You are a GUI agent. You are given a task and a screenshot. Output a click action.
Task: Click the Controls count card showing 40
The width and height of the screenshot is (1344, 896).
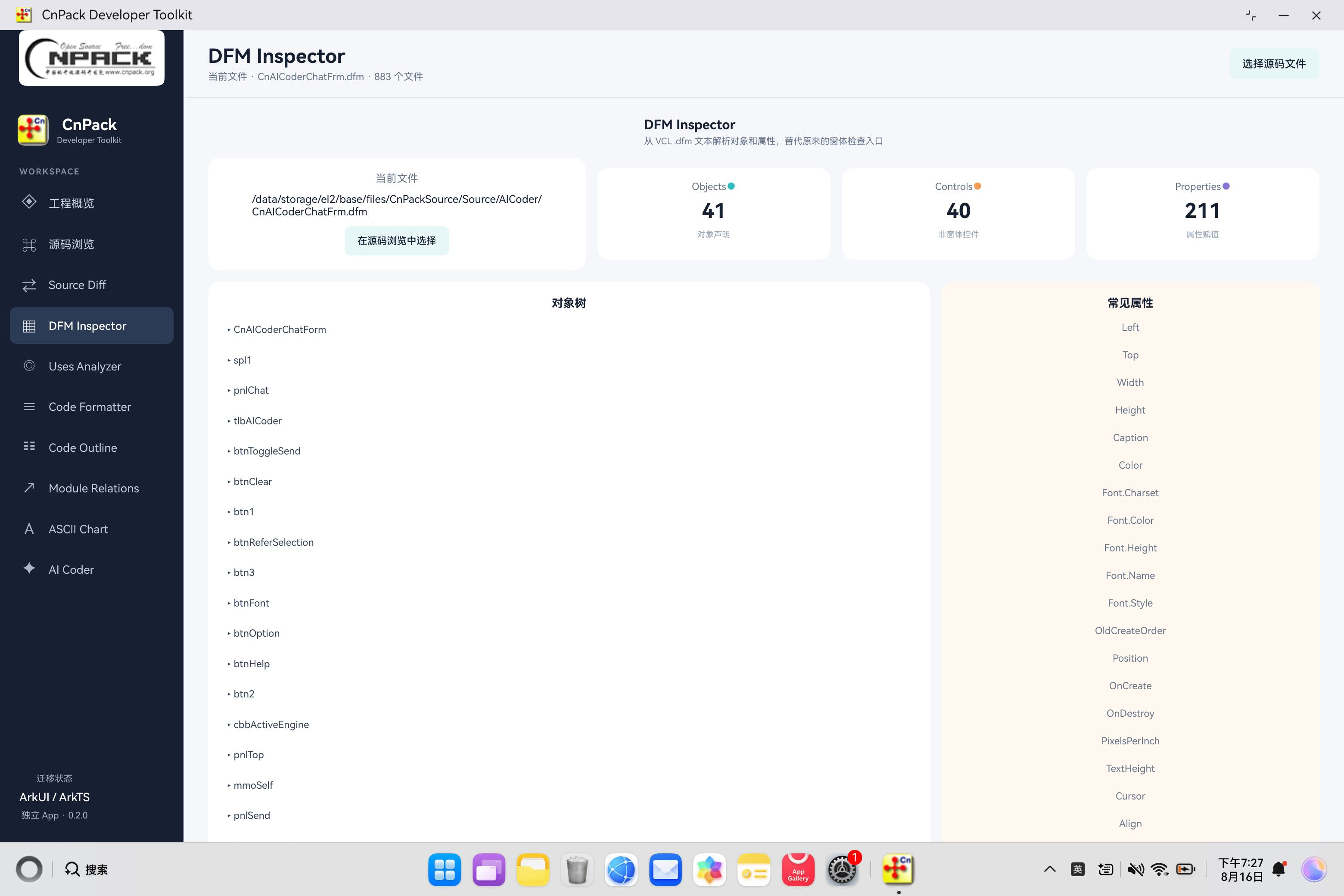click(x=958, y=214)
